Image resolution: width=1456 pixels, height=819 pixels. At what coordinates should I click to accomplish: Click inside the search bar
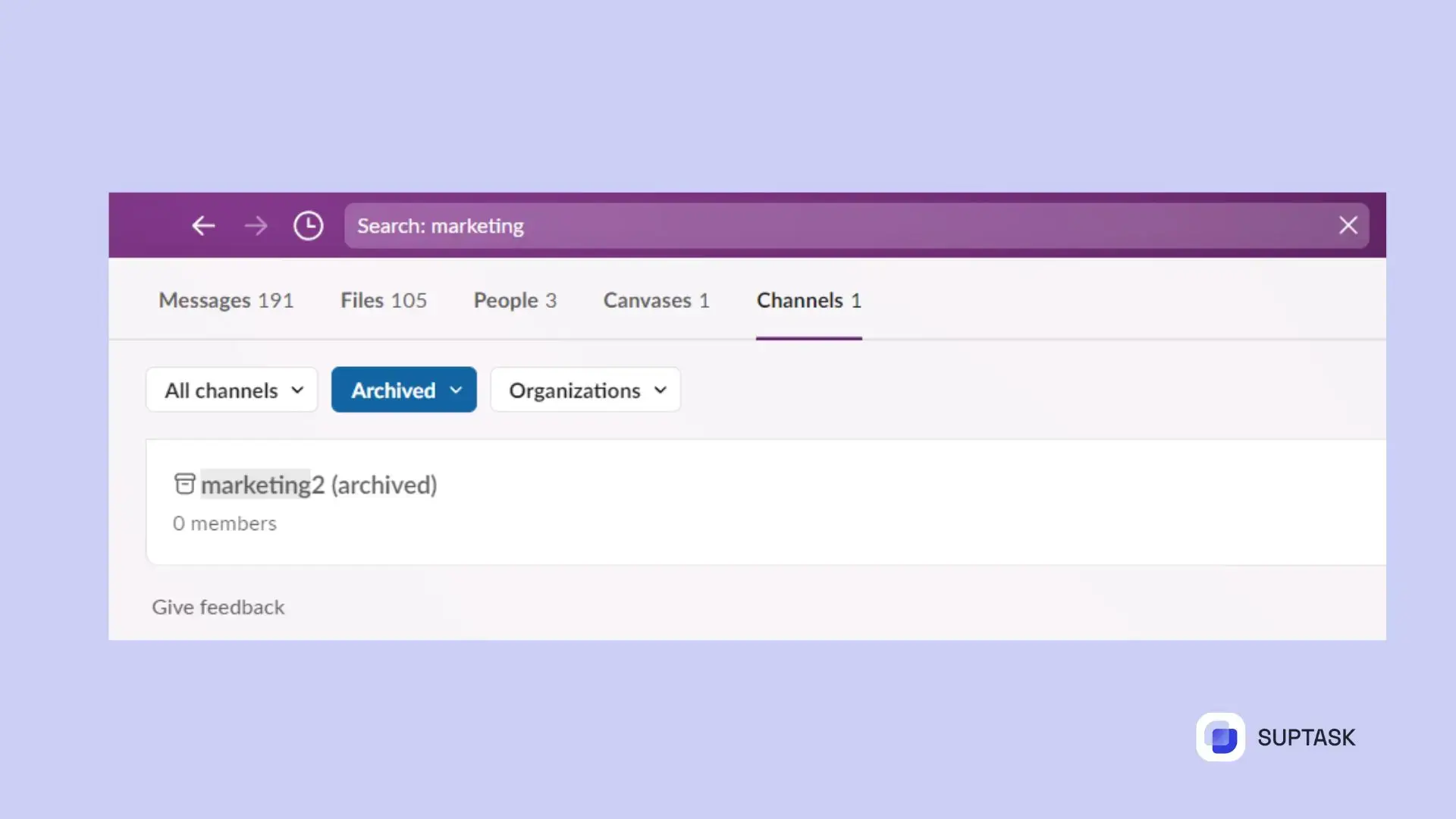pyautogui.click(x=682, y=225)
